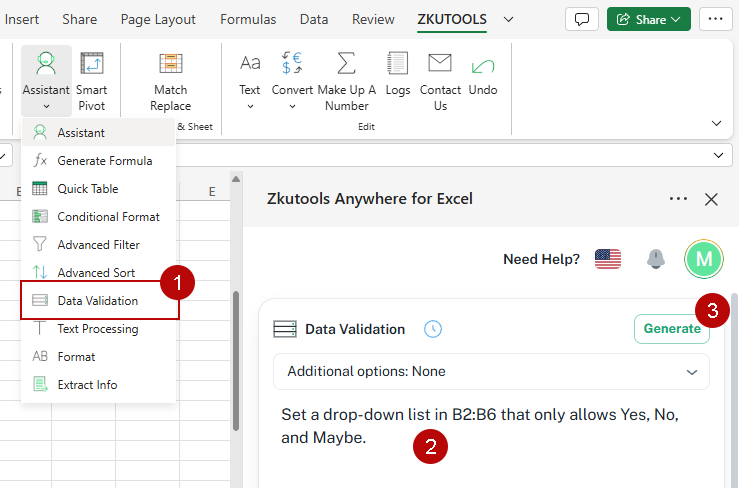The height and width of the screenshot is (488, 739).
Task: Collapse the ribbon using chevron
Action: point(716,124)
